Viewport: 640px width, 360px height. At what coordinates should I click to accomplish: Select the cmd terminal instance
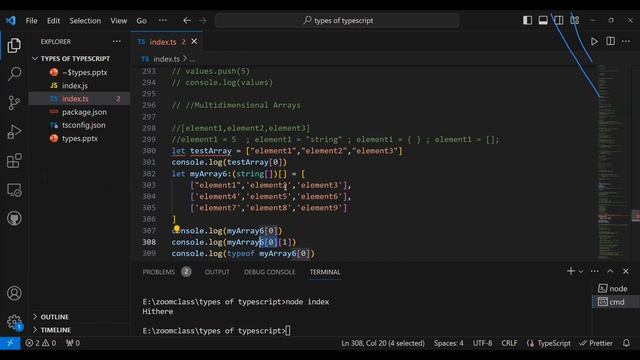[x=616, y=302]
